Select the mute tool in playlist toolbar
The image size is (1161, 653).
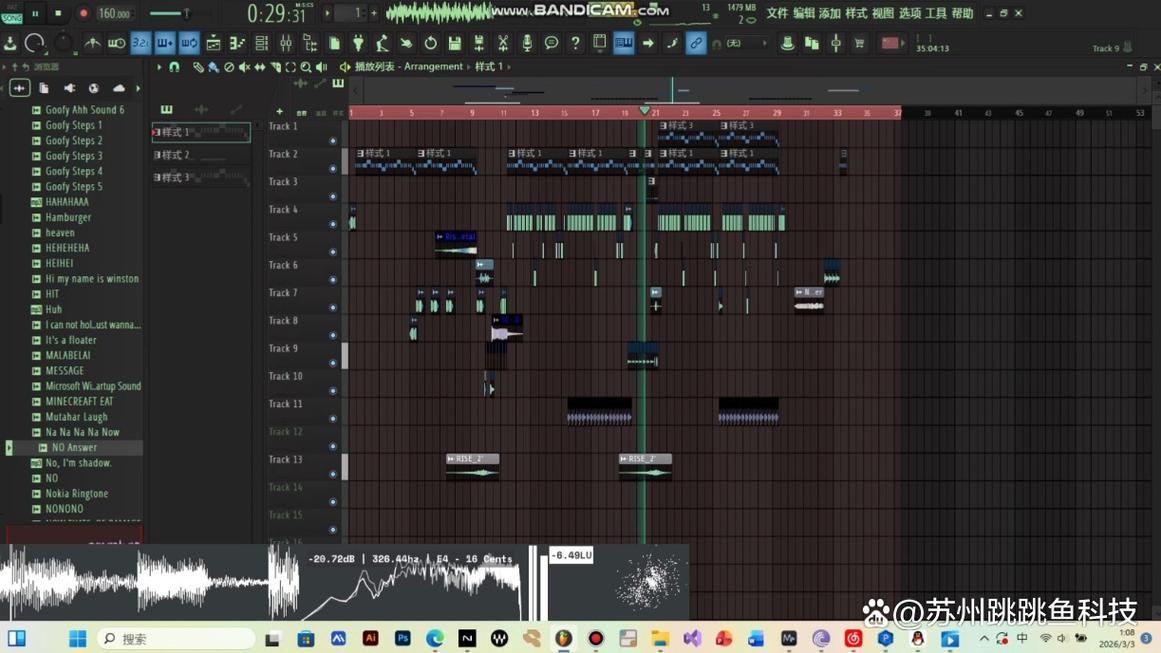click(244, 67)
